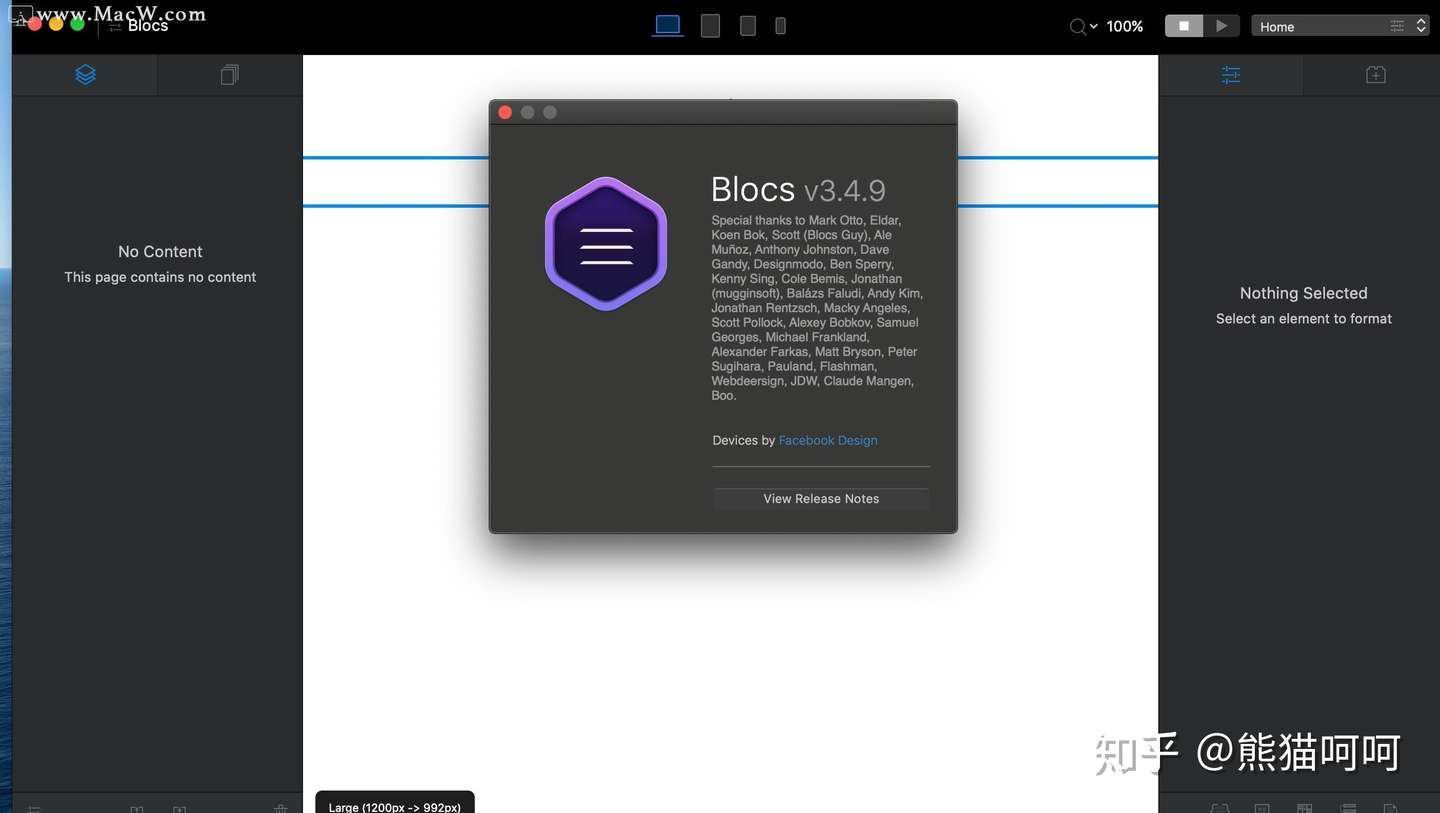
Task: Open page settings icon in Home selector
Action: 1397,27
